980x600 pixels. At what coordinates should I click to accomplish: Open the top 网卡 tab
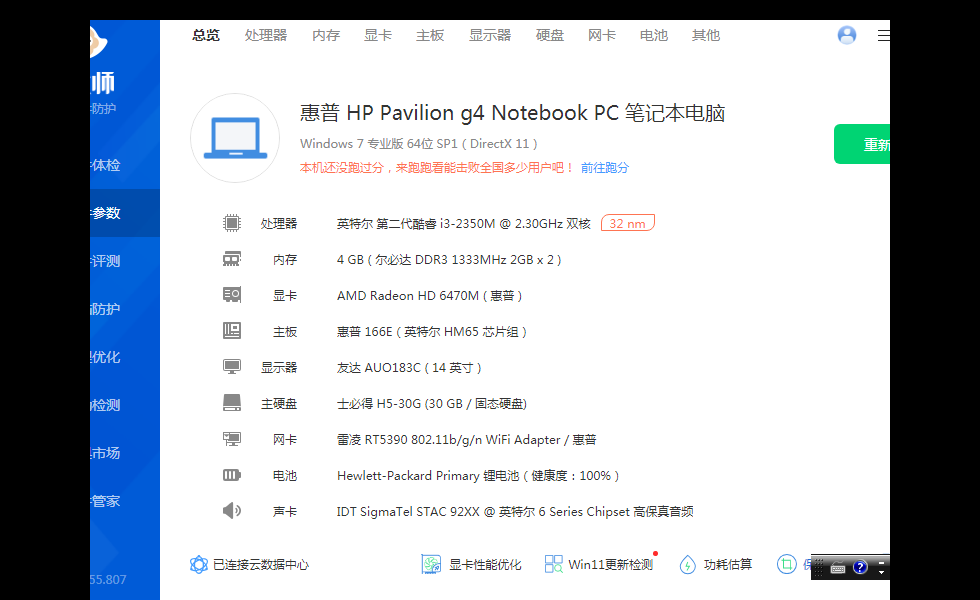click(601, 36)
